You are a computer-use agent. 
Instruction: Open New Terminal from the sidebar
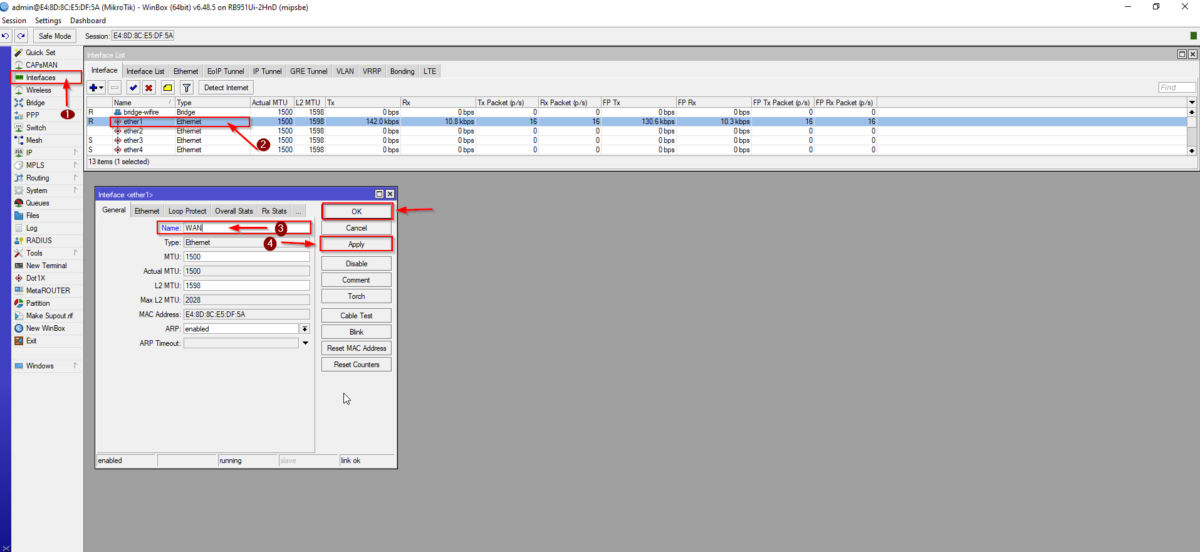click(46, 265)
